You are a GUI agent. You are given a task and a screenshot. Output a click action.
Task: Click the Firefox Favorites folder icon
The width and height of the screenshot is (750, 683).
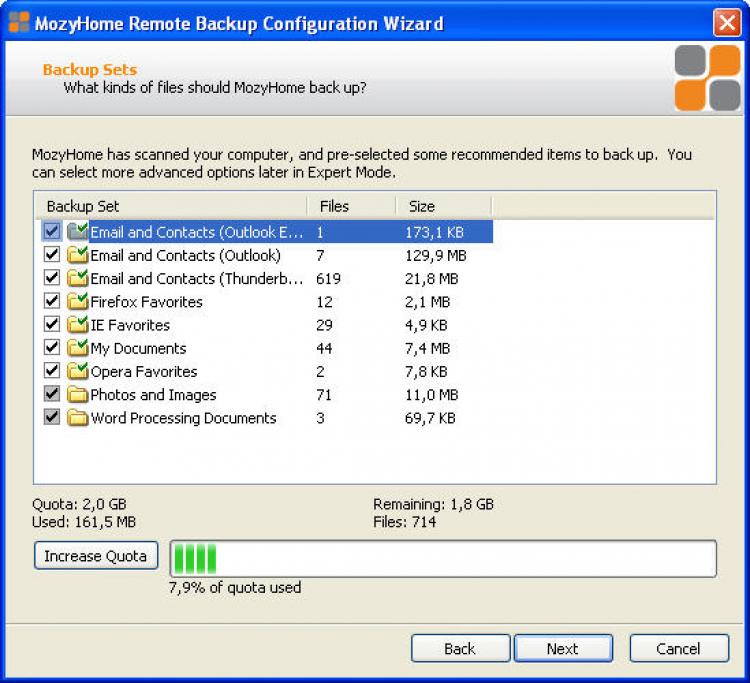pos(78,302)
